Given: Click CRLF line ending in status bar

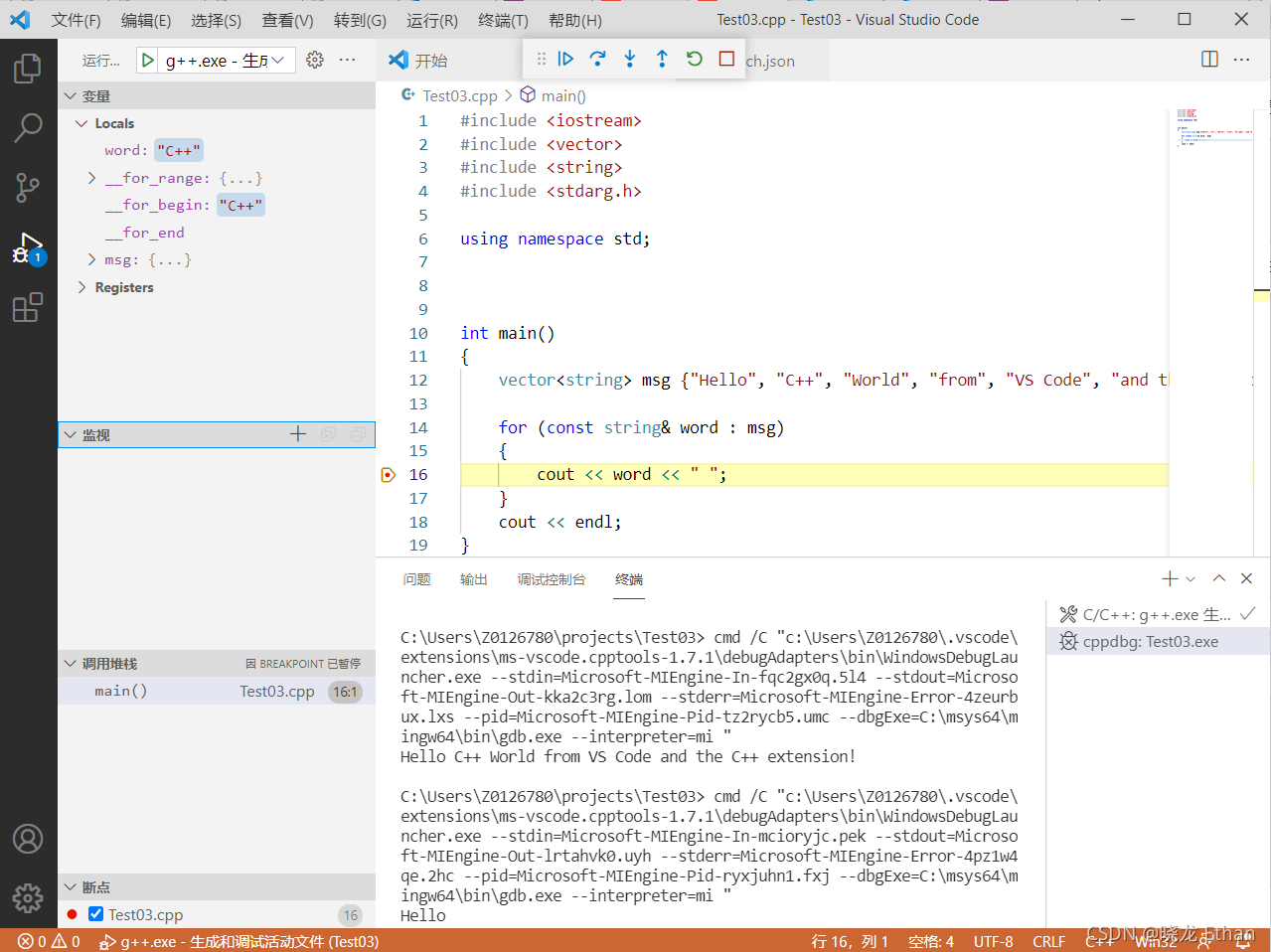Looking at the screenshot, I should click(1048, 941).
